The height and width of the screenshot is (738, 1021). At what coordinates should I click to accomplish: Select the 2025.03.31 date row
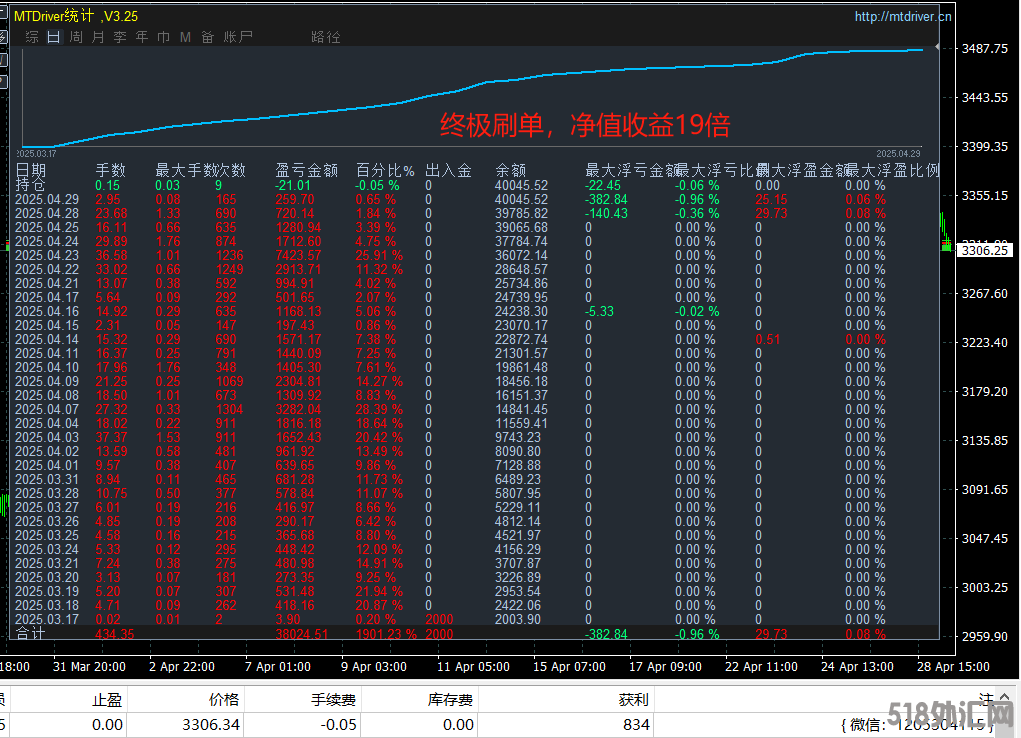coord(475,479)
